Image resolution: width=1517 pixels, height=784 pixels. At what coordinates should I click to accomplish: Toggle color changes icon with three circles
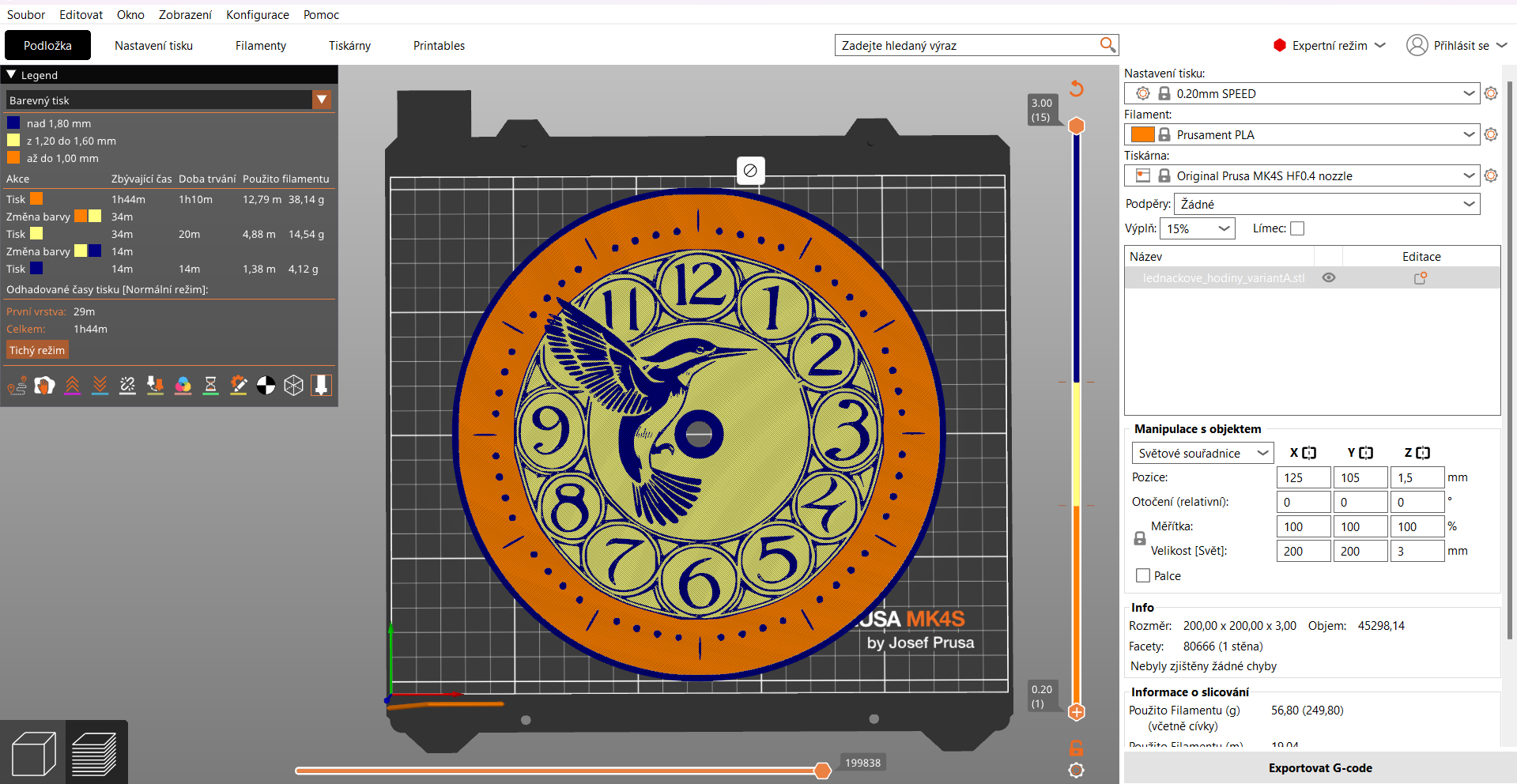click(x=183, y=386)
